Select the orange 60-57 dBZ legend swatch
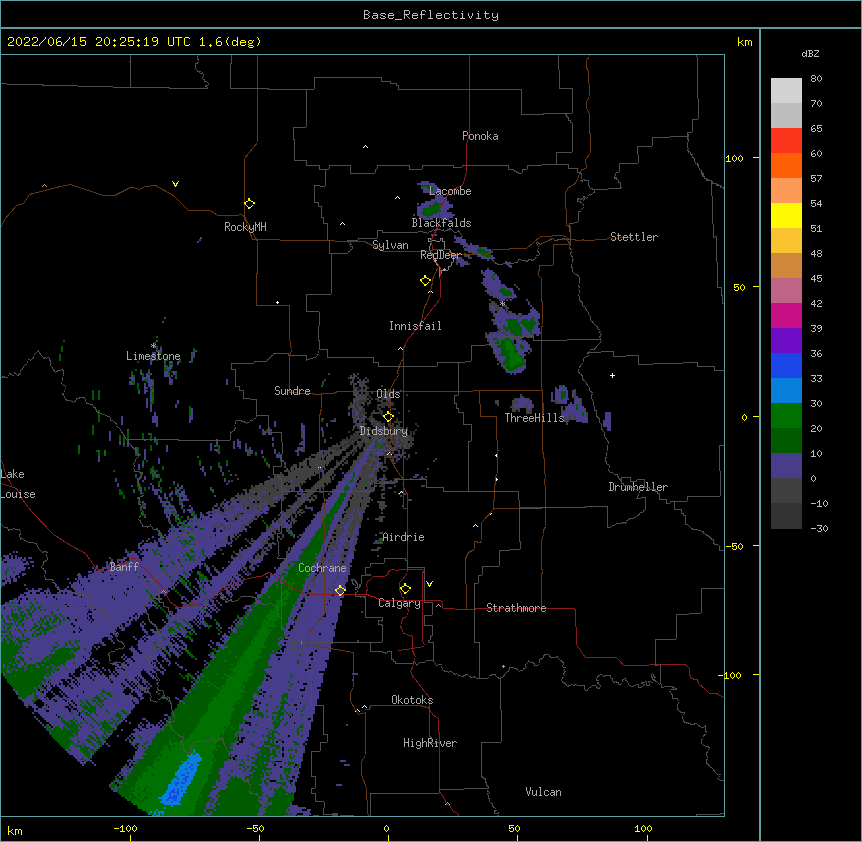The image size is (862, 842). click(786, 165)
